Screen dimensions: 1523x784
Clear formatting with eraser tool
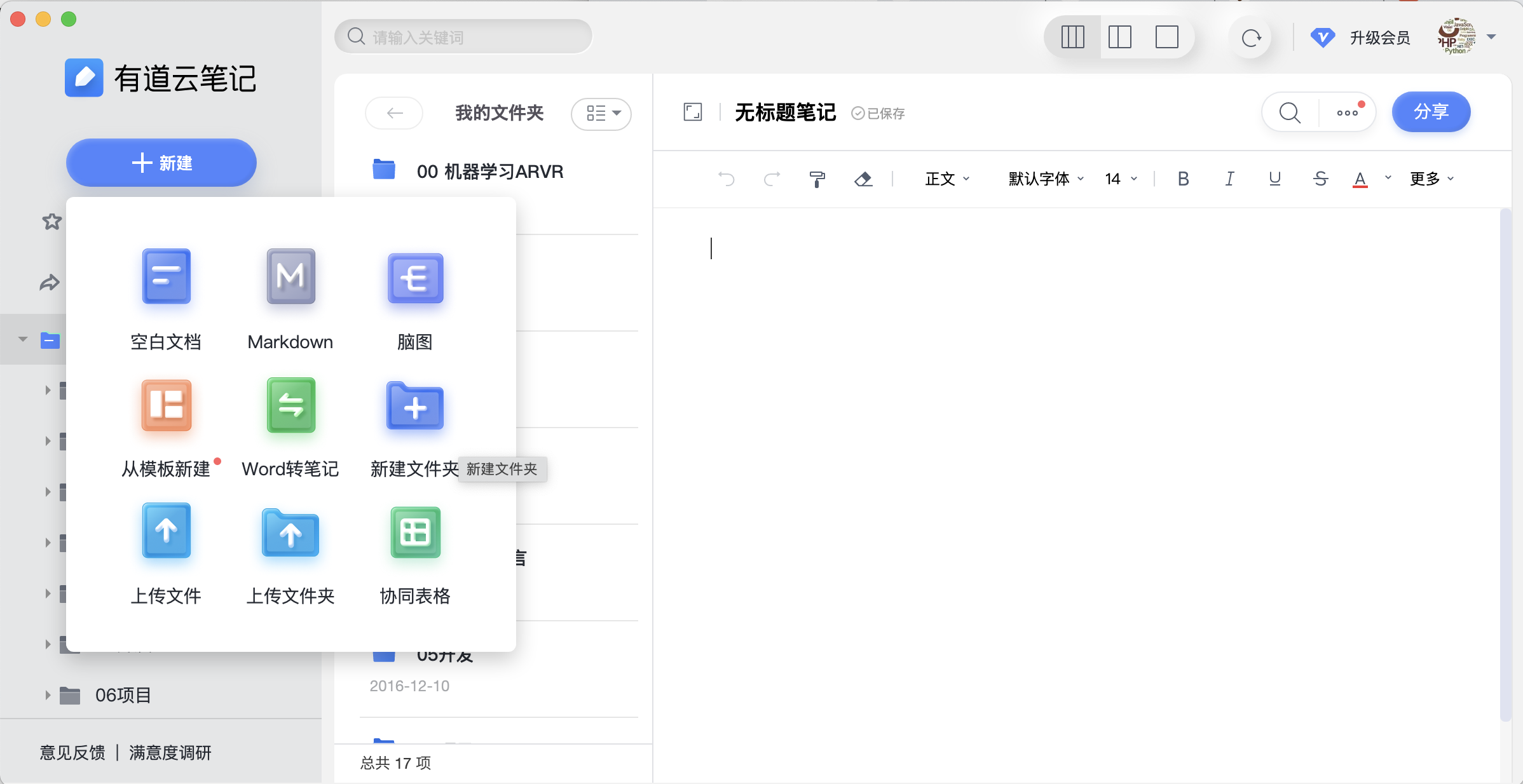(x=863, y=179)
